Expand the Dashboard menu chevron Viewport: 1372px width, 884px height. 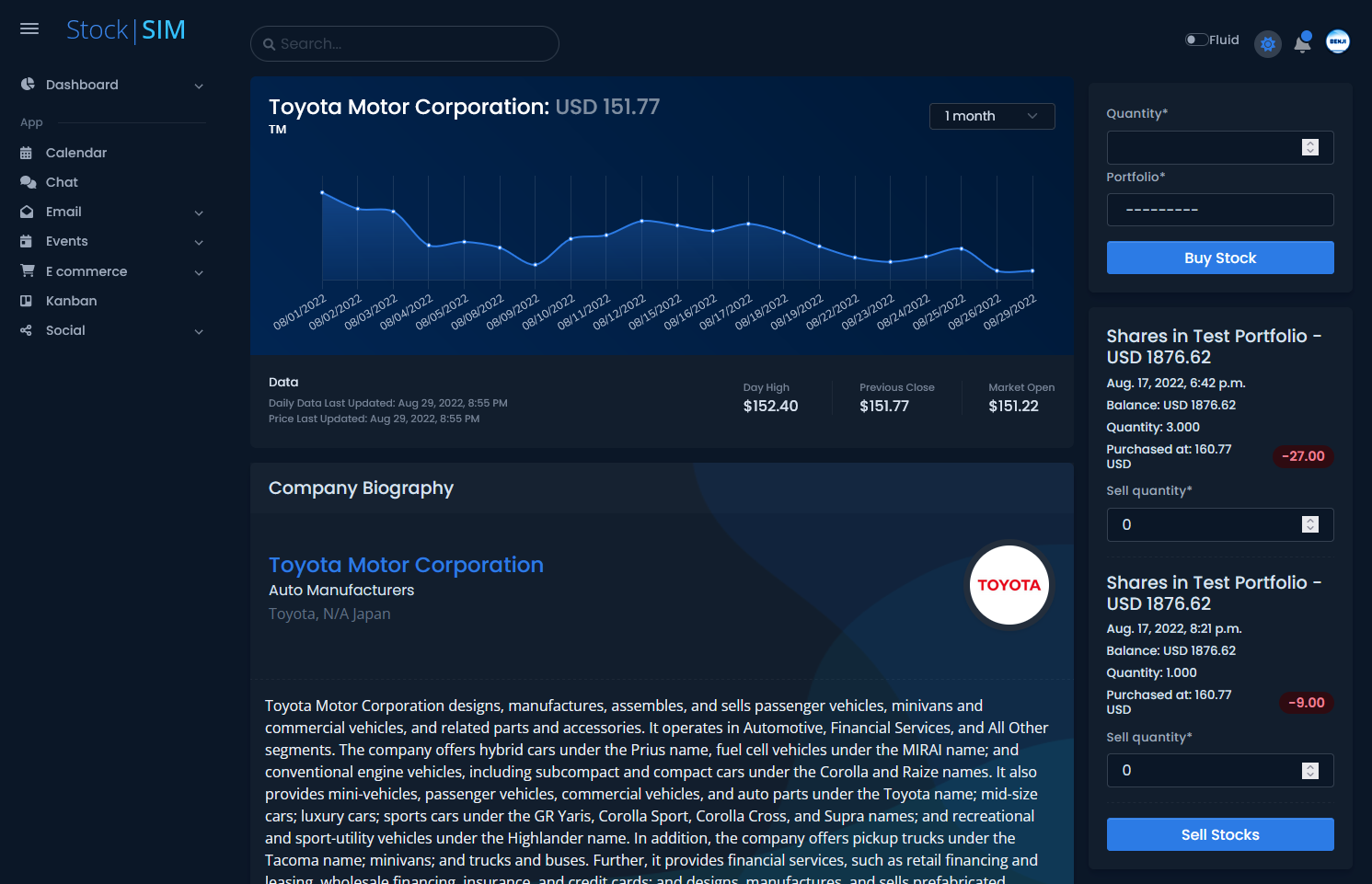(199, 86)
